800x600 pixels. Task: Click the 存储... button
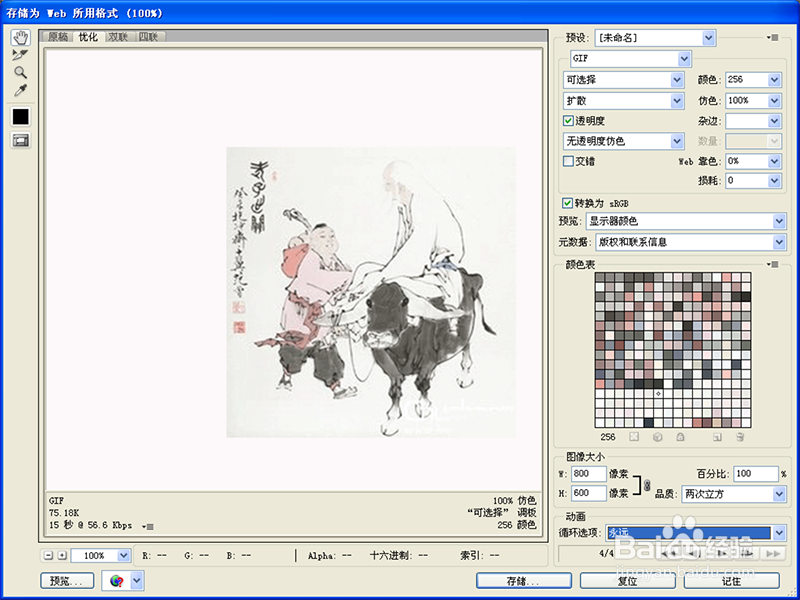[523, 581]
